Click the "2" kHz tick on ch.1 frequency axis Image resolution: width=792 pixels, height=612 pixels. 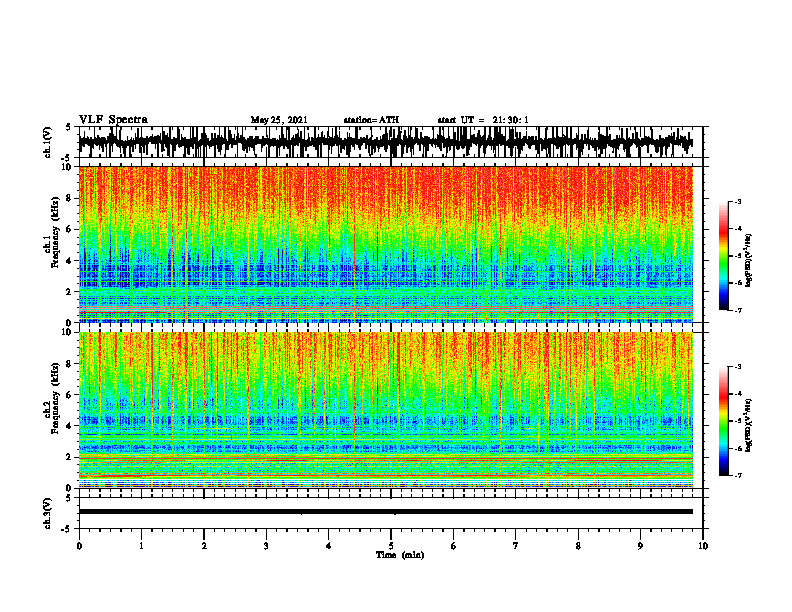pos(70,291)
